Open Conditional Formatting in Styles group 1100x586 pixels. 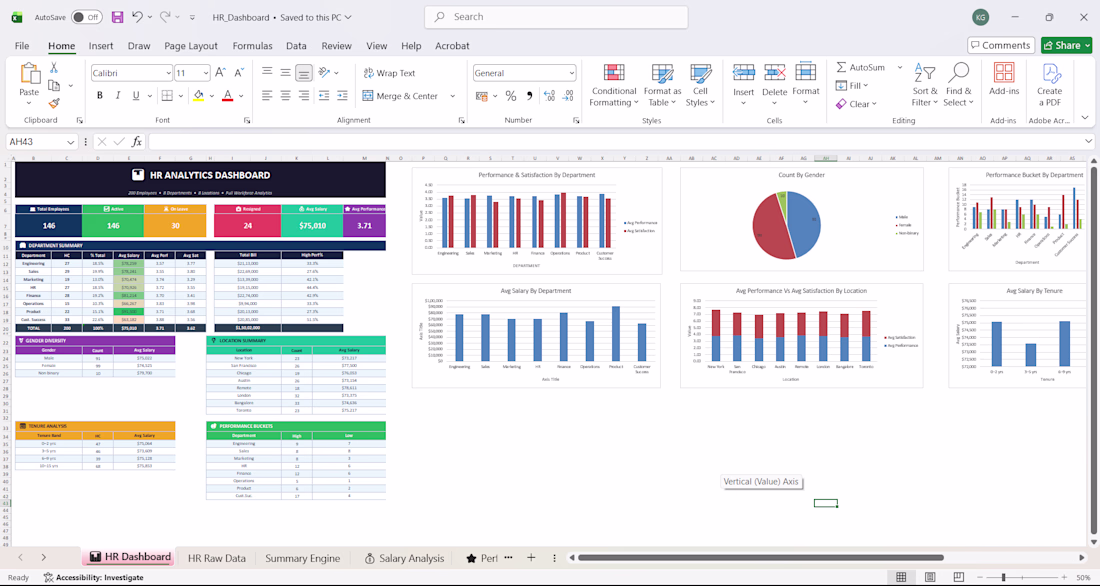point(614,85)
